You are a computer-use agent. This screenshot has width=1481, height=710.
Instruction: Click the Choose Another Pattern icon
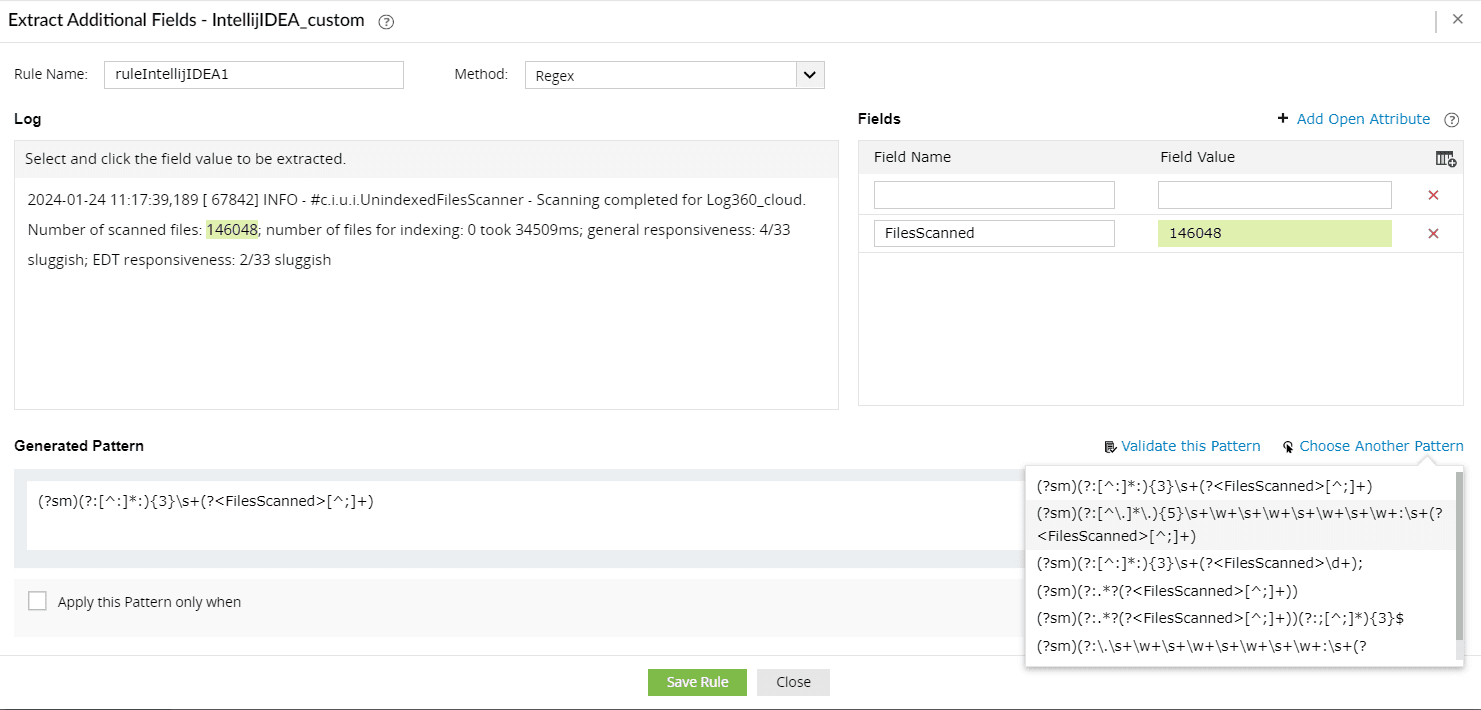tap(1288, 447)
